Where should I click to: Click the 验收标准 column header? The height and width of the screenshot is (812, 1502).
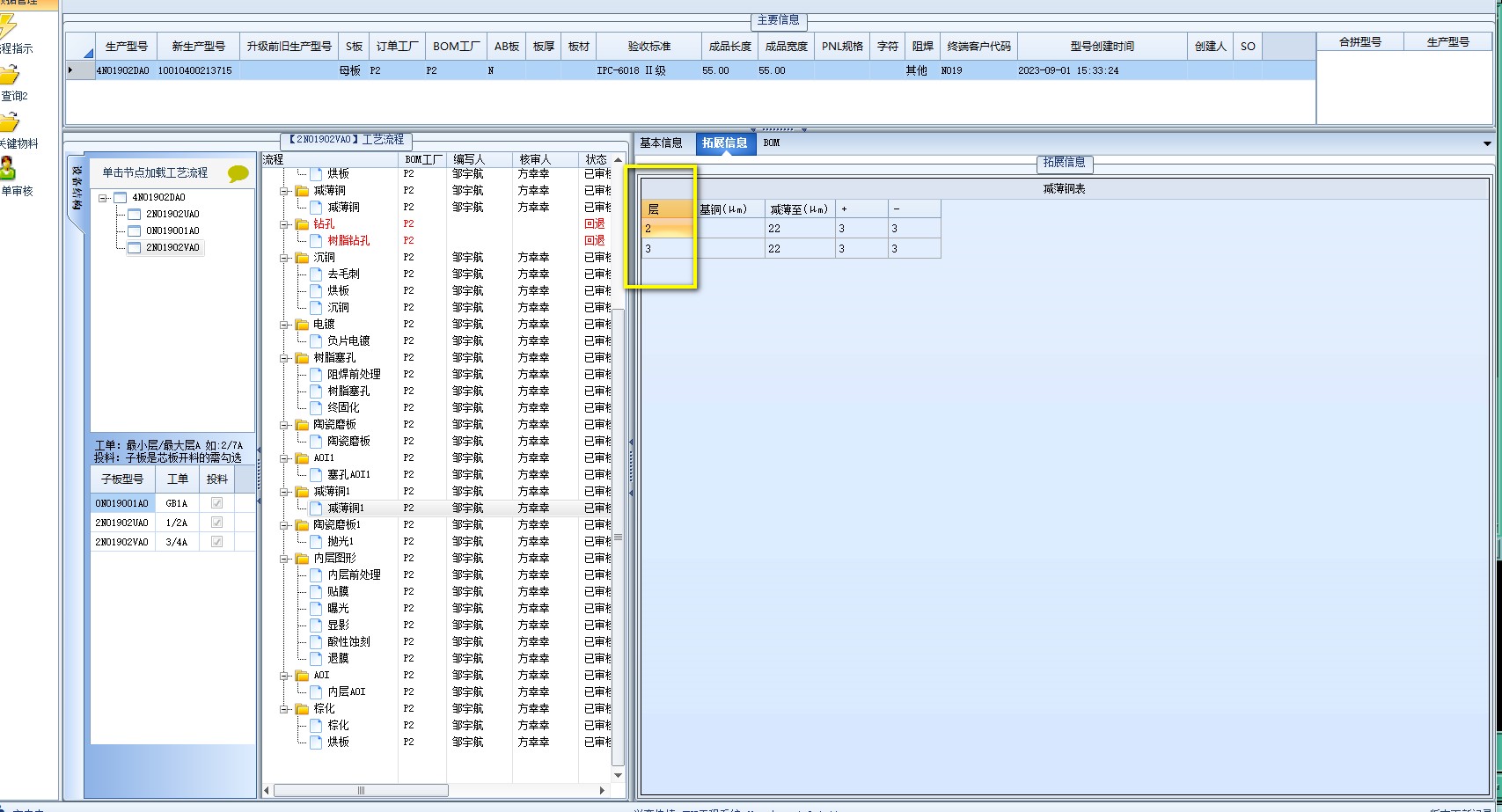point(649,47)
